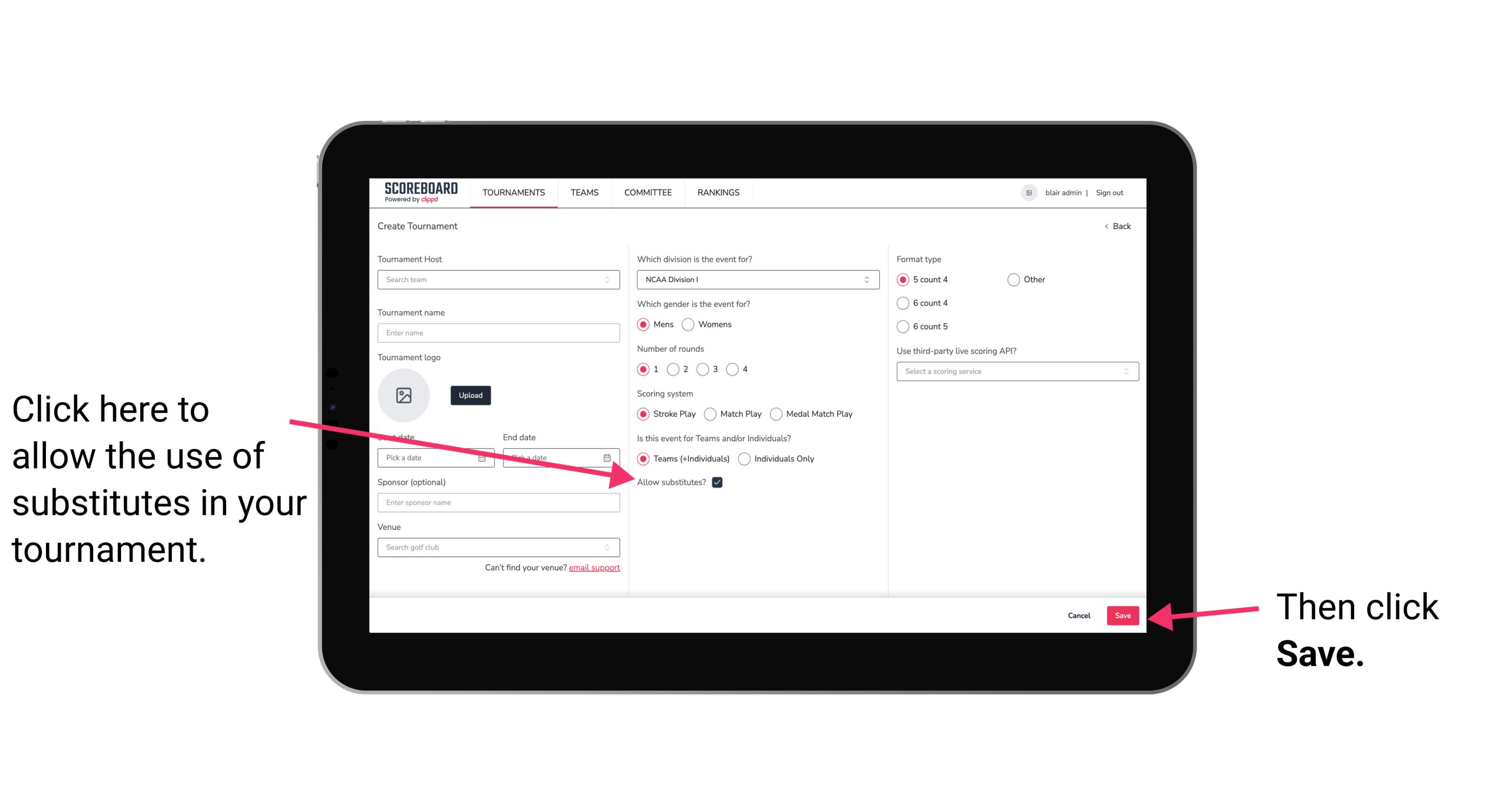
Task: Select the Match Play scoring system
Action: coord(711,413)
